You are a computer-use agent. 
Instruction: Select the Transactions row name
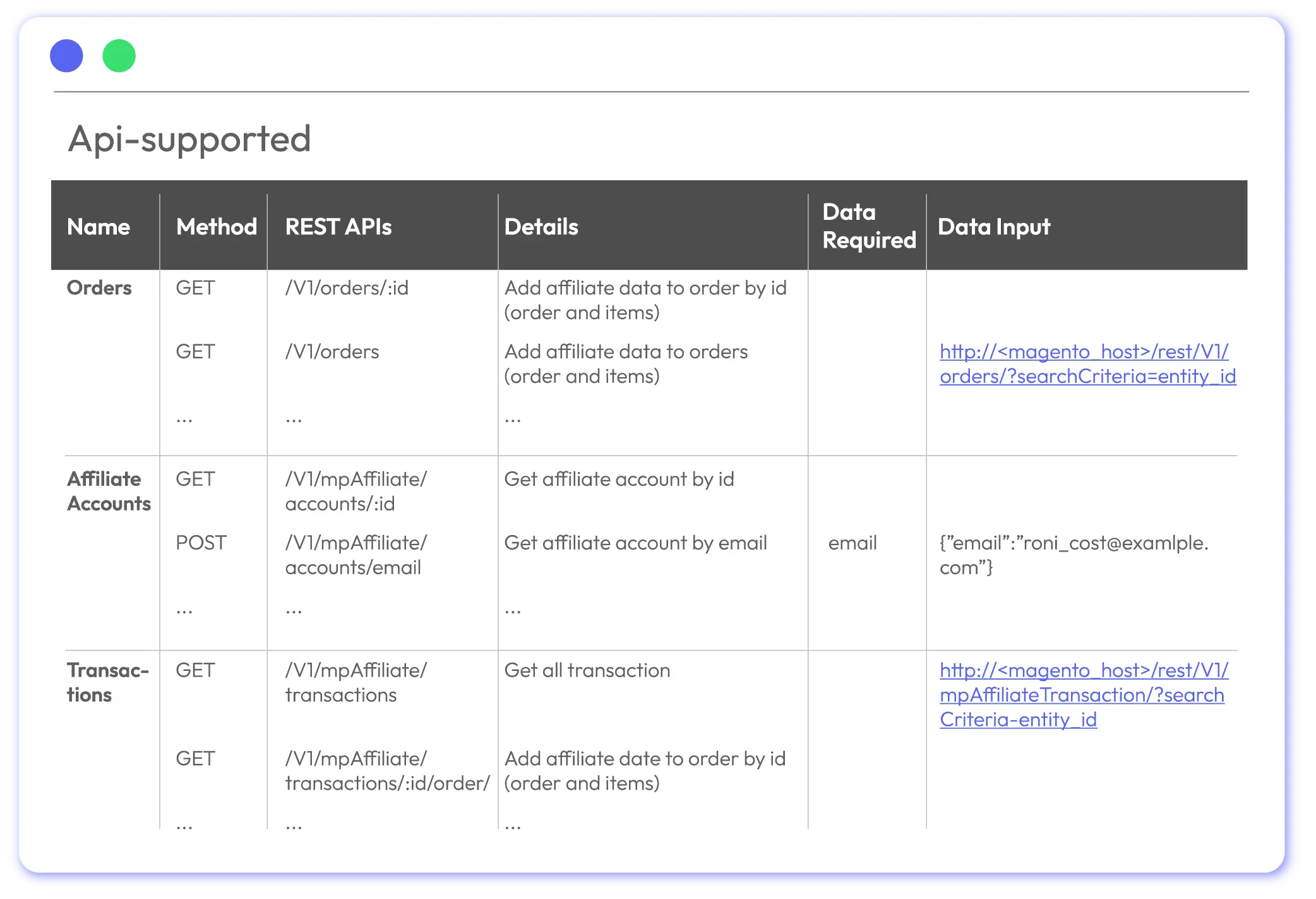[107, 683]
